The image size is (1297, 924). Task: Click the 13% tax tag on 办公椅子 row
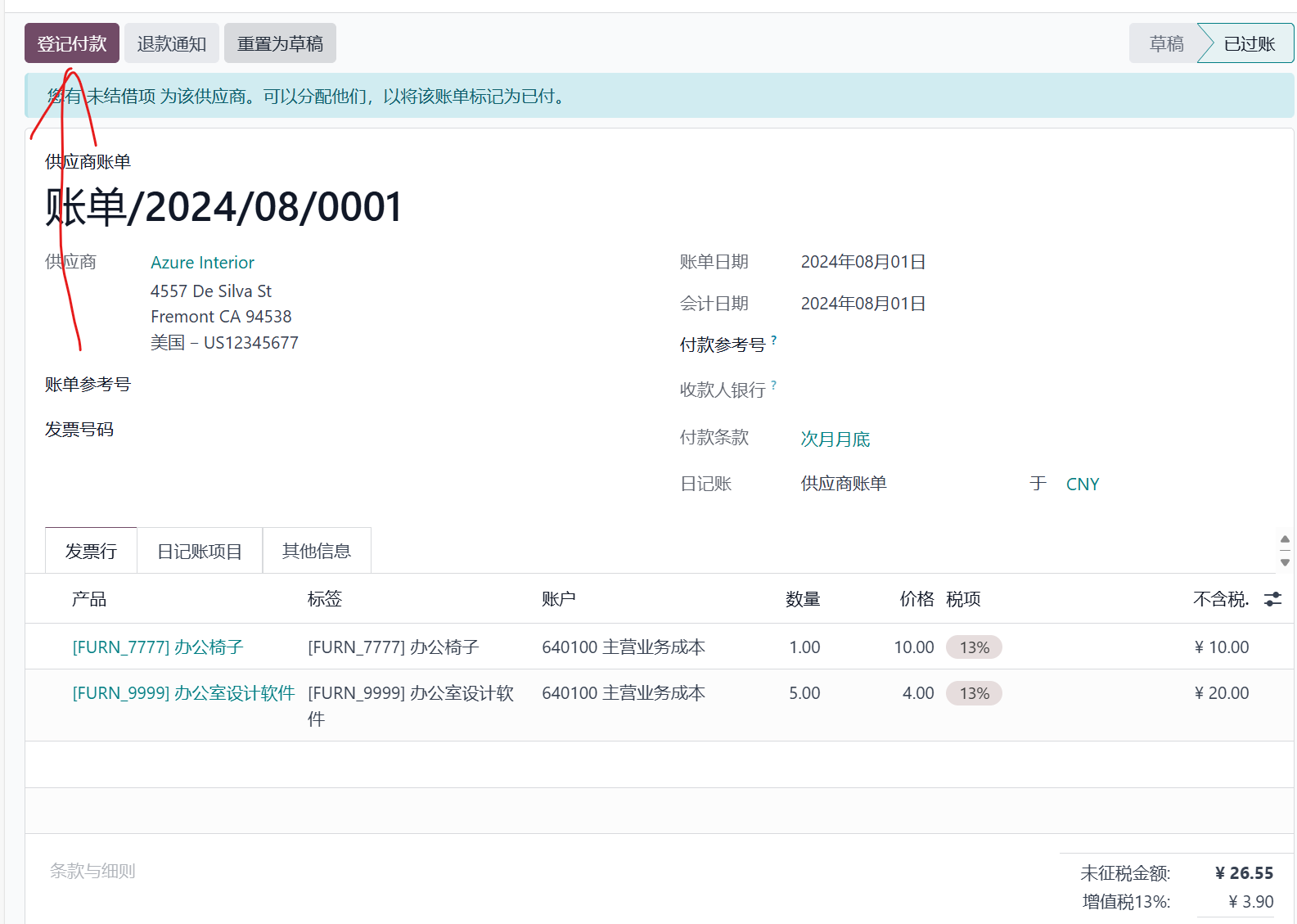click(974, 647)
